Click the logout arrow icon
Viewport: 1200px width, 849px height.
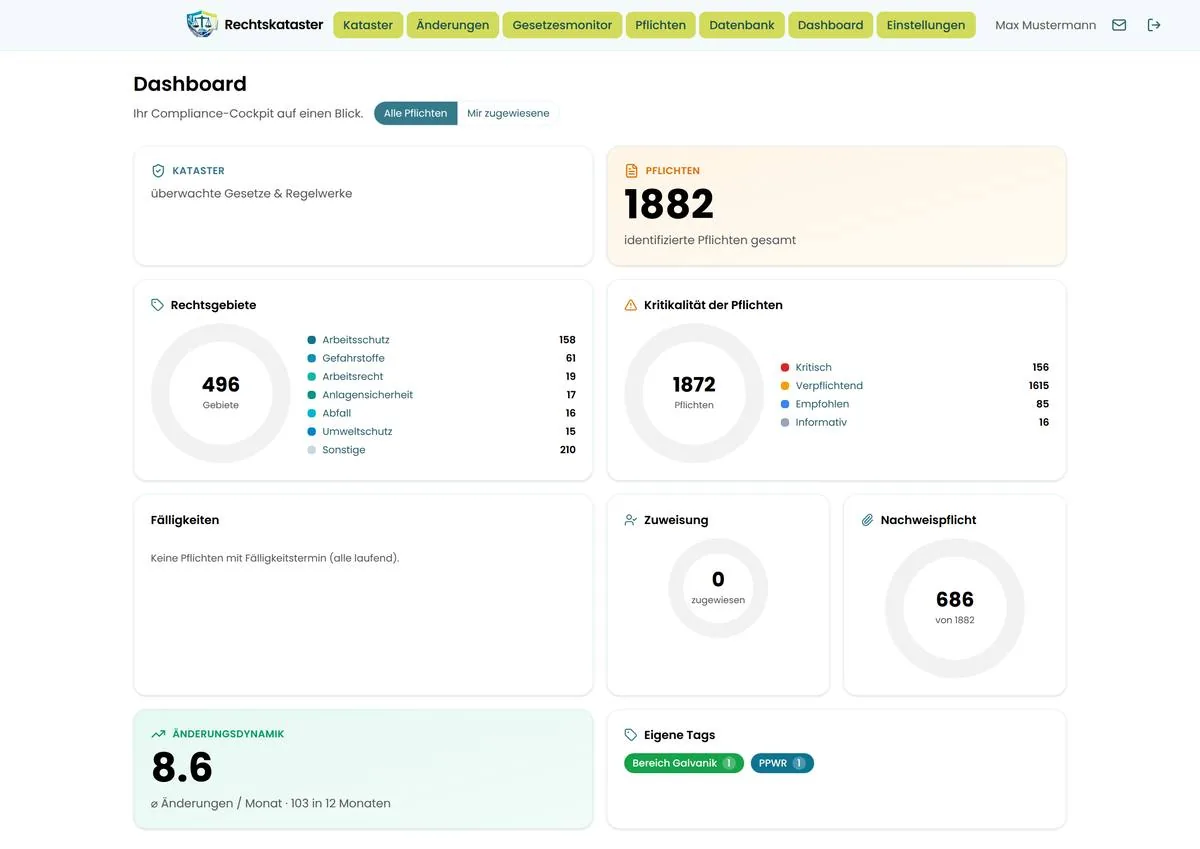point(1154,25)
